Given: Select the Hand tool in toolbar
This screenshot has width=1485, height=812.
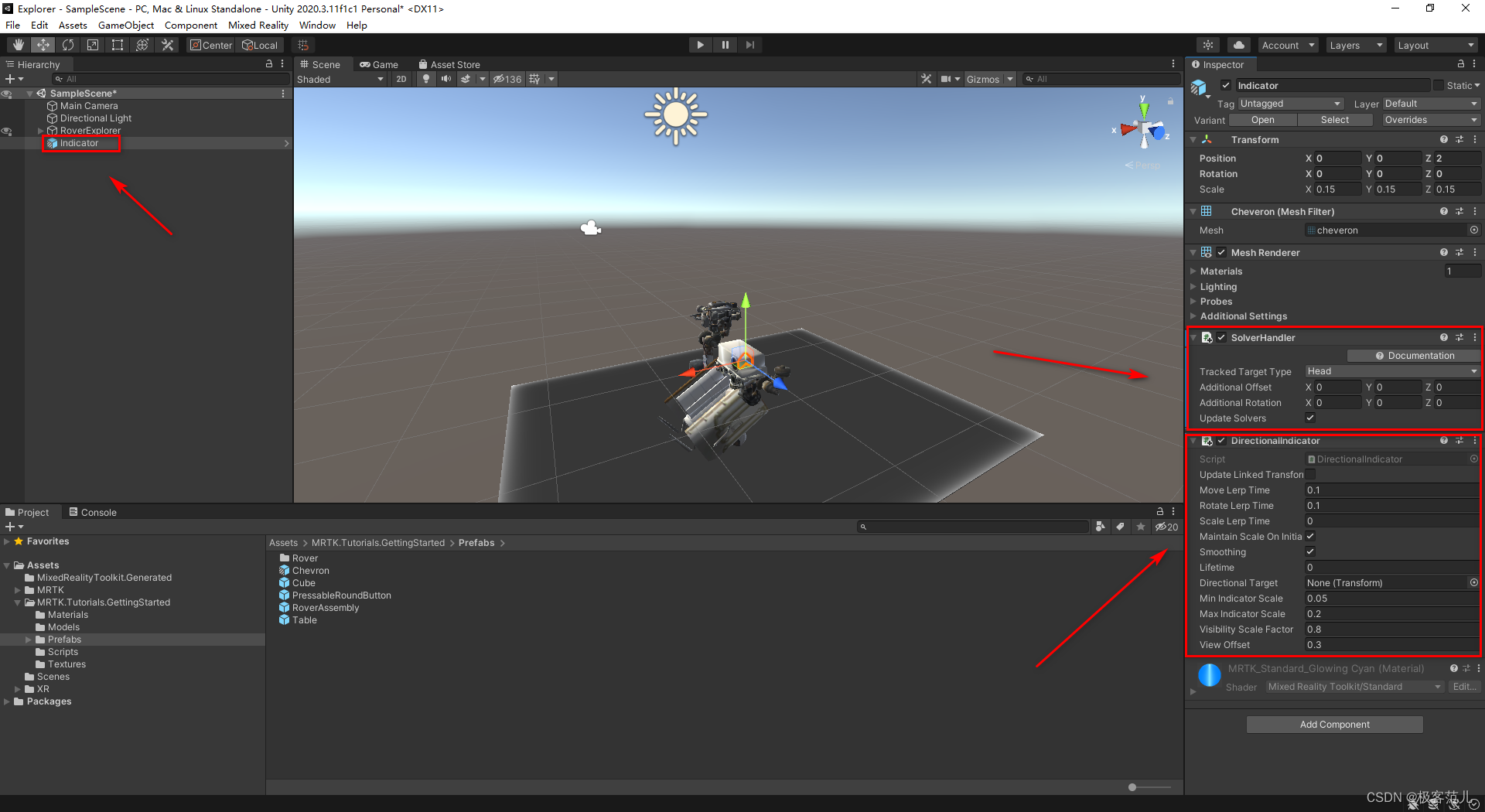Looking at the screenshot, I should click(x=19, y=45).
